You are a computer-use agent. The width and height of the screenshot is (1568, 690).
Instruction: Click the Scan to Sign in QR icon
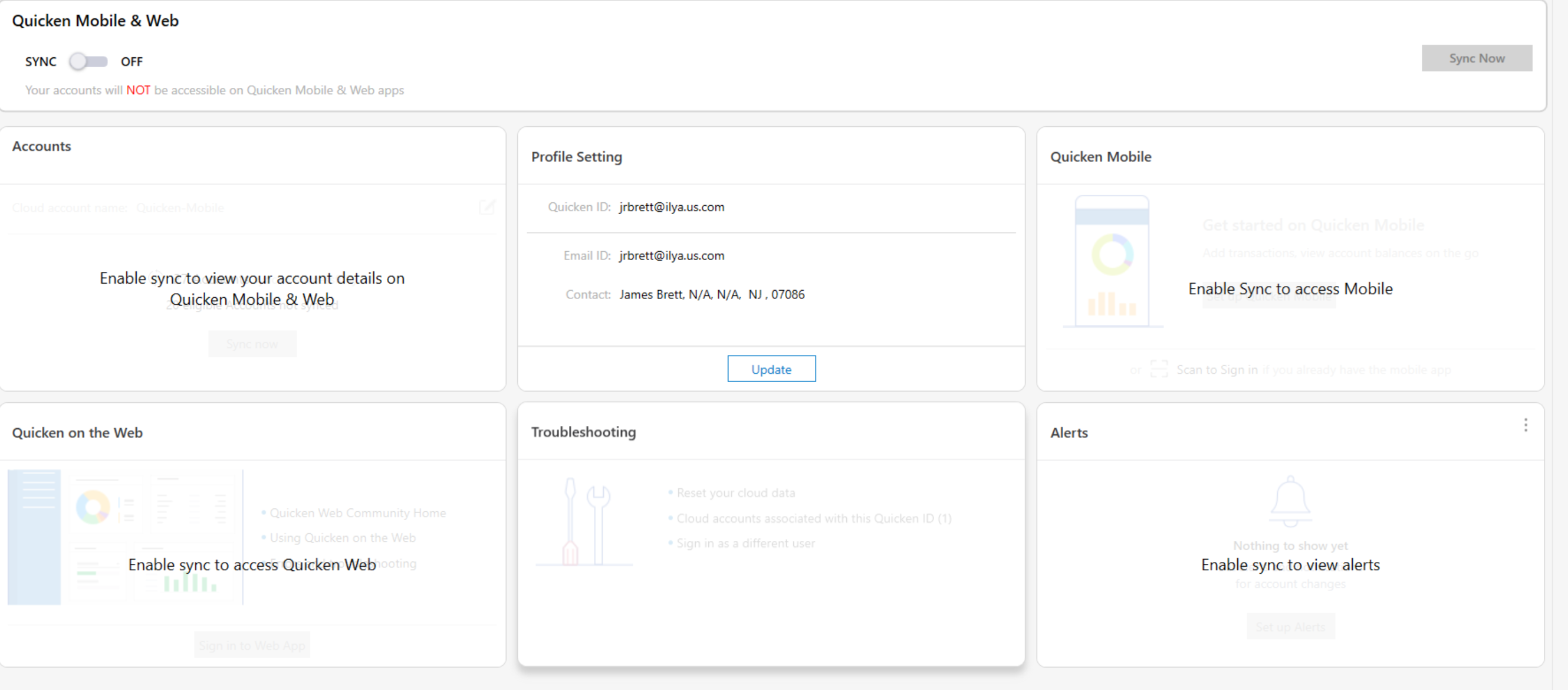tap(1158, 369)
